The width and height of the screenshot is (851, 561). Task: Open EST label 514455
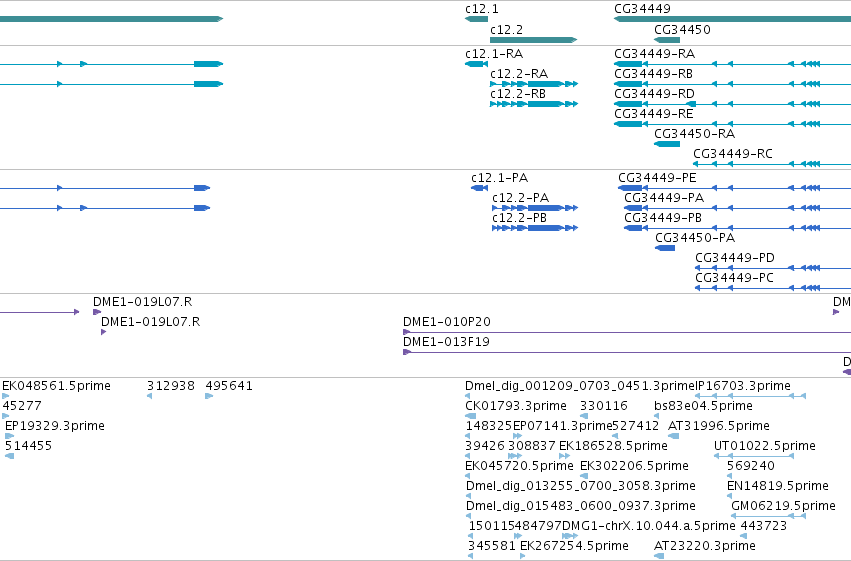click(x=28, y=447)
